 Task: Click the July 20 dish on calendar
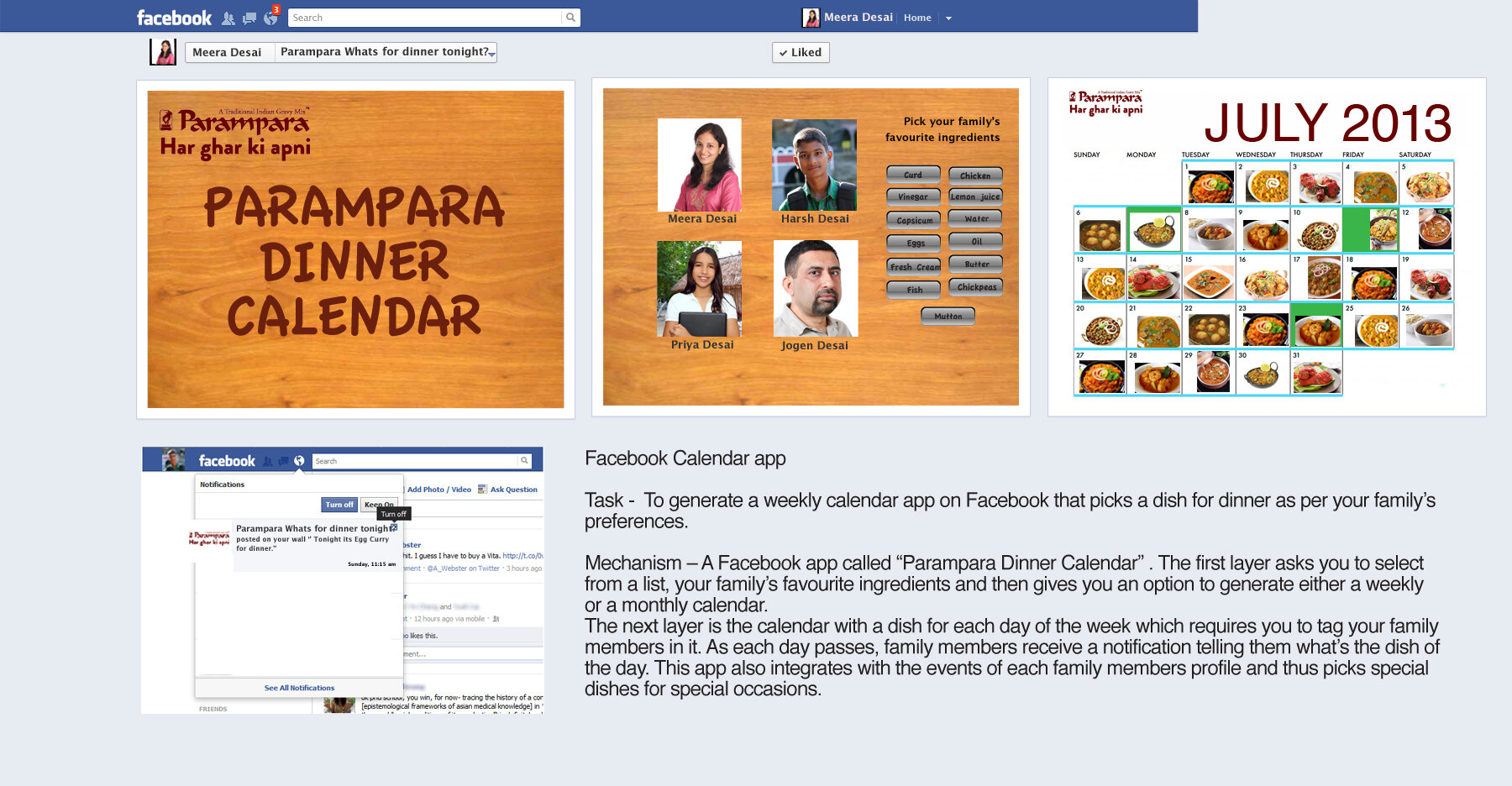pos(1101,331)
